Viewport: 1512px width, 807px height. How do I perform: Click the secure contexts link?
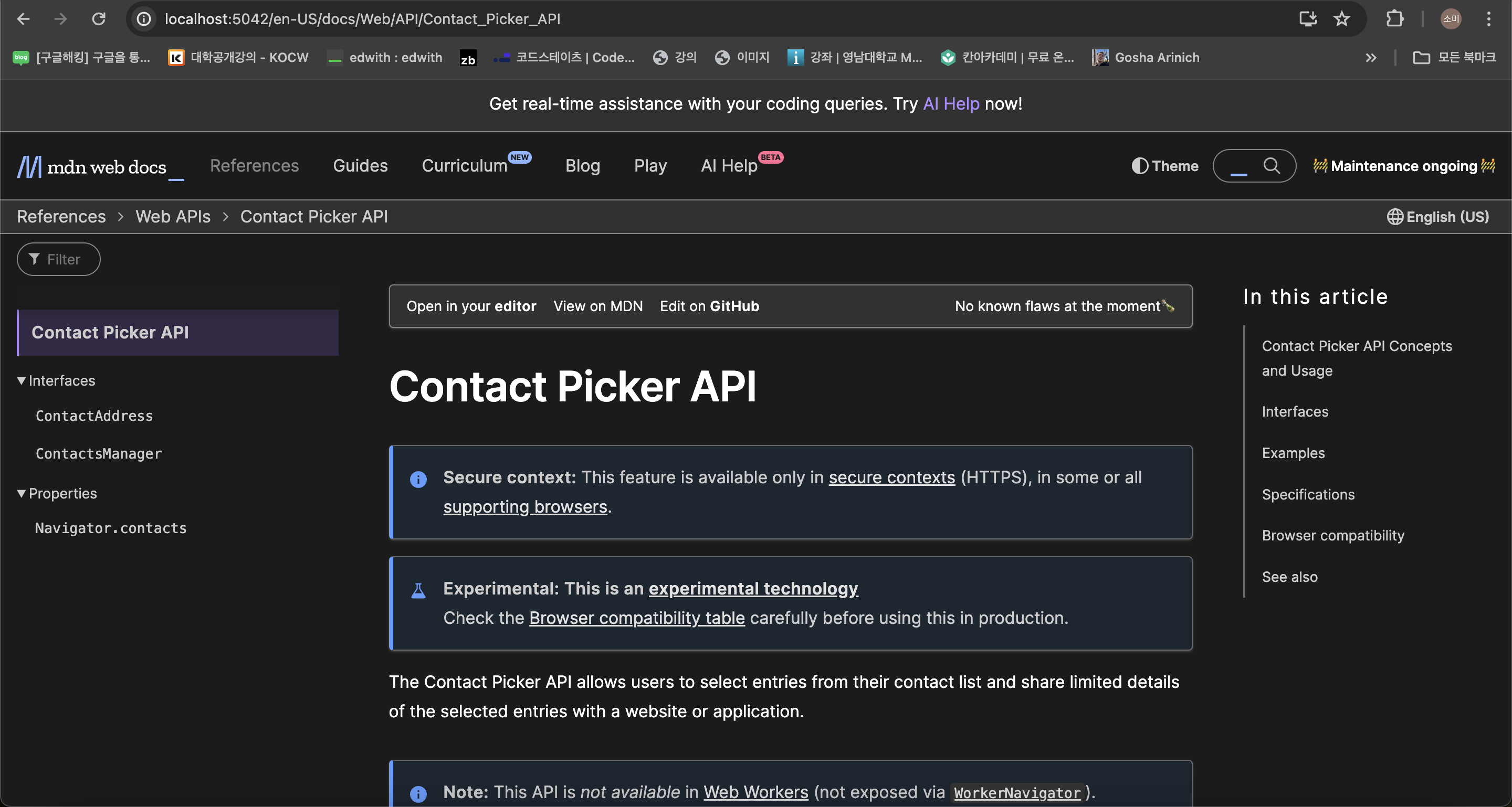[x=891, y=477]
